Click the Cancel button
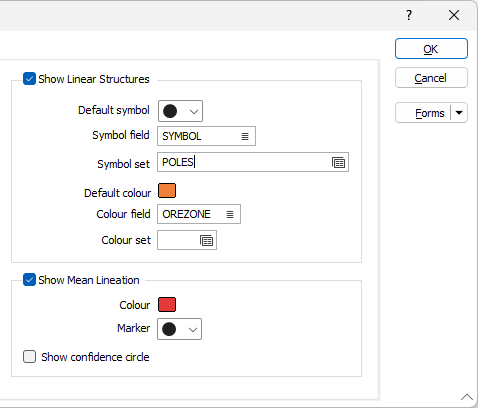 point(431,78)
